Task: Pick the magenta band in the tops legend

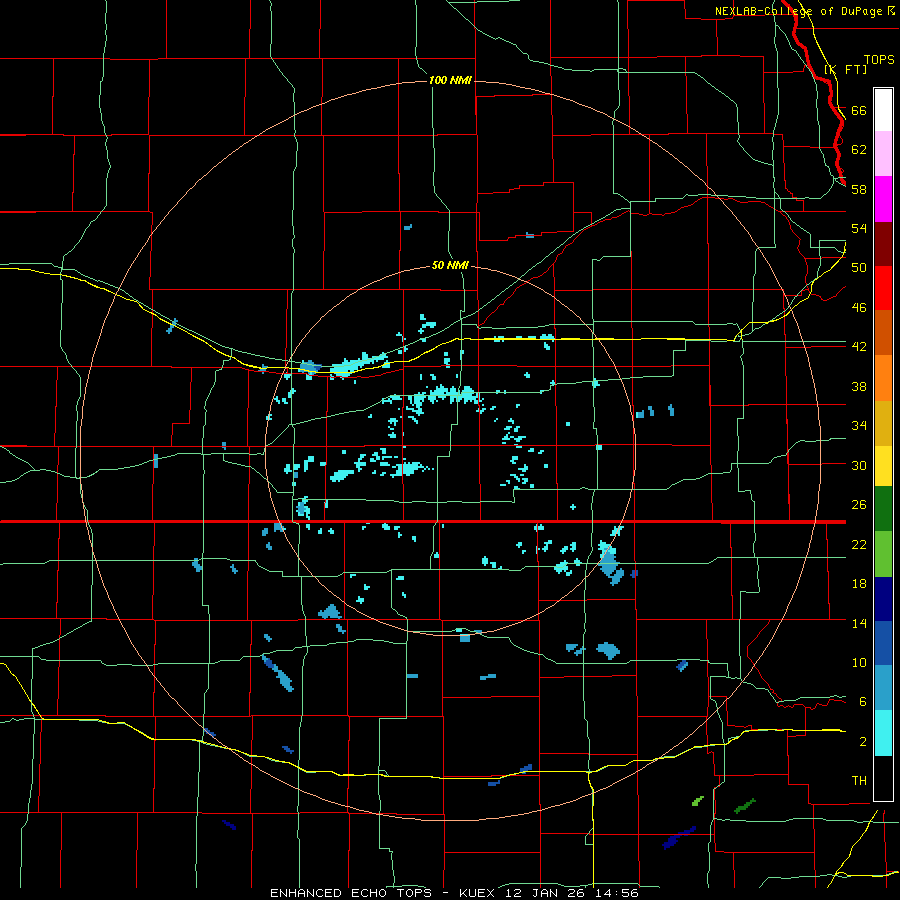Action: pos(883,199)
